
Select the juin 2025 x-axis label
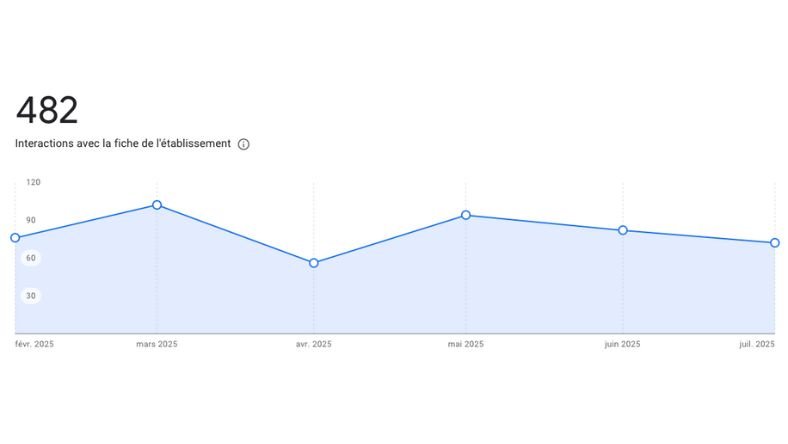pyautogui.click(x=623, y=345)
